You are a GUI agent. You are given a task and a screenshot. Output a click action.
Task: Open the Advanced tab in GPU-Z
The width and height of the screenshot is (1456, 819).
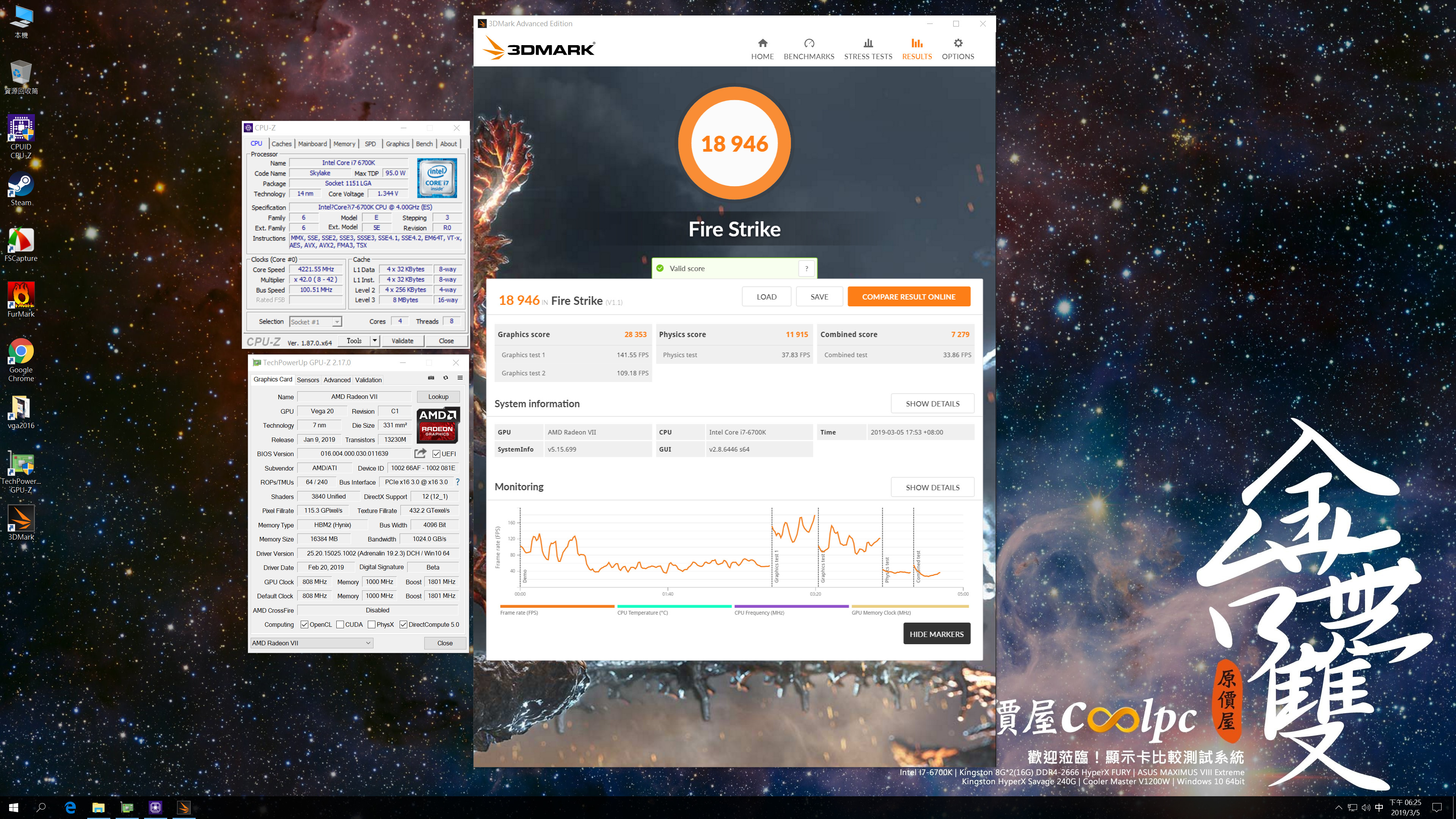[x=337, y=380]
